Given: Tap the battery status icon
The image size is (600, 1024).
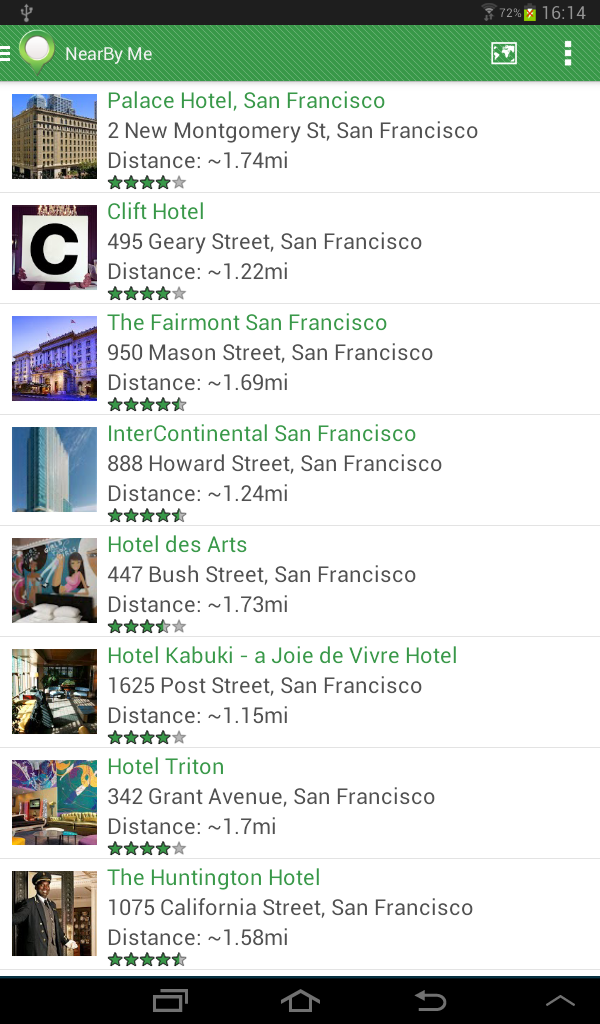Looking at the screenshot, I should [529, 12].
